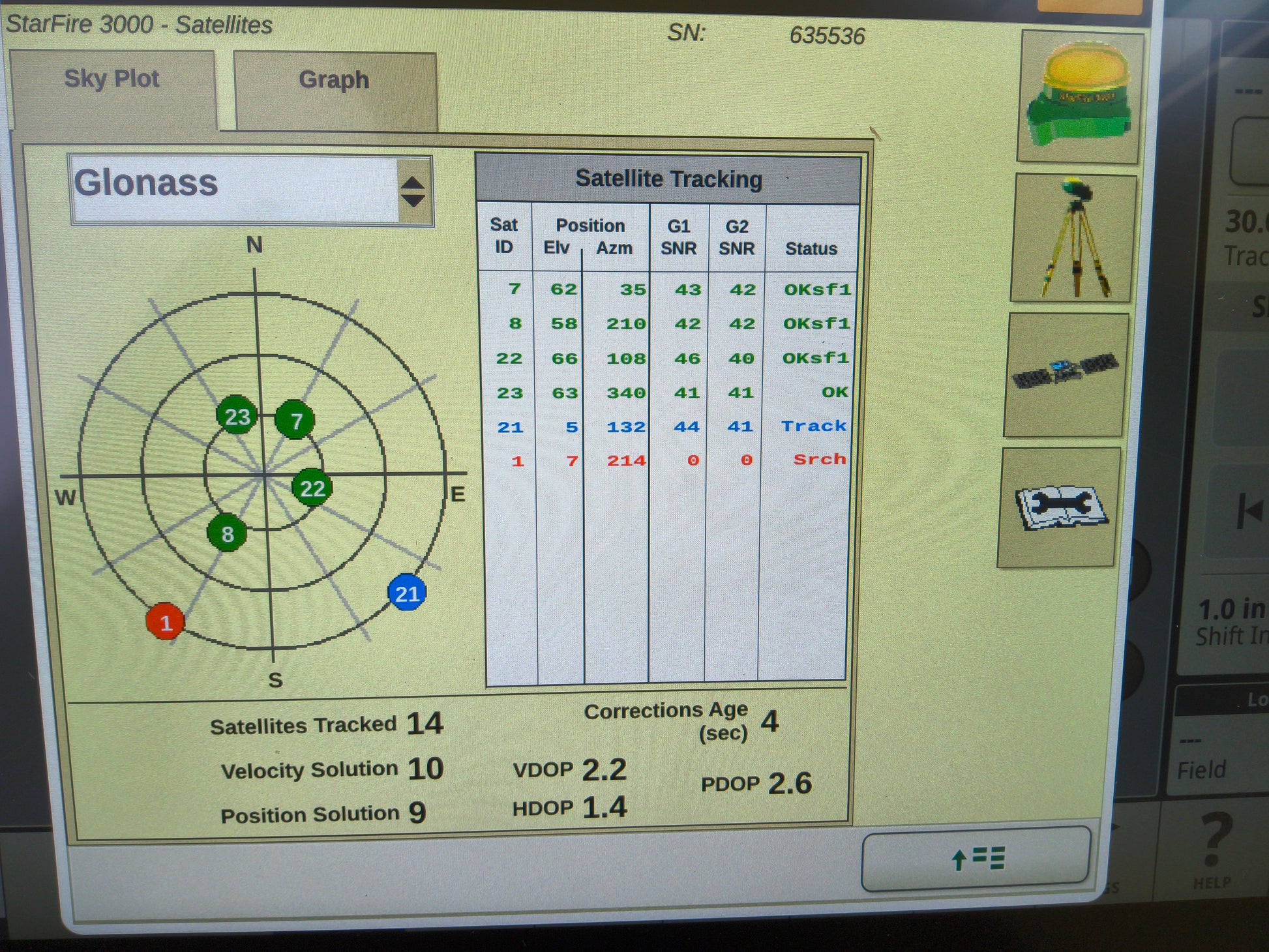Select the satellite icon button
This screenshot has width=1269, height=952.
[x=1066, y=375]
